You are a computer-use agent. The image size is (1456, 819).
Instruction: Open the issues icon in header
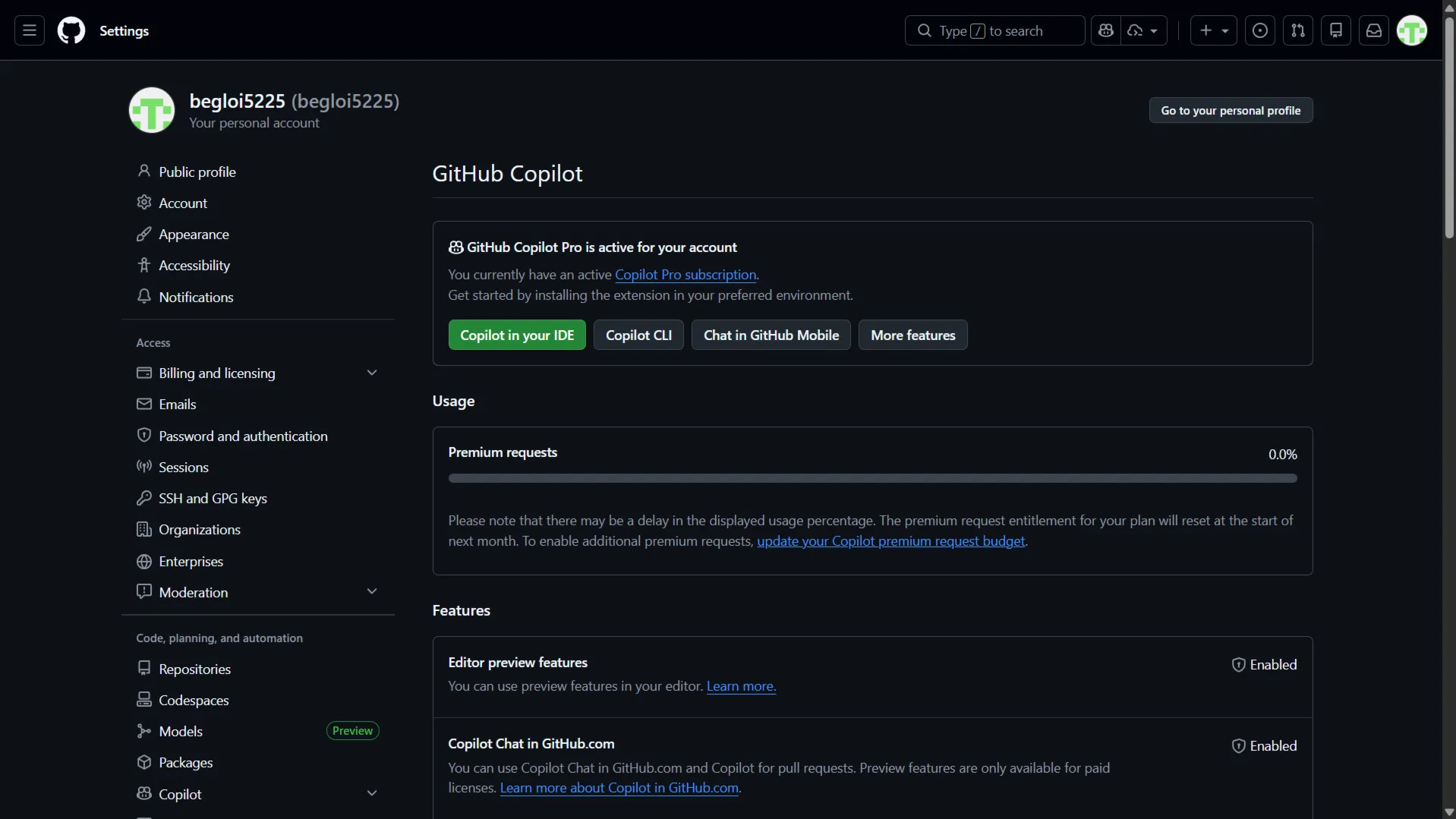coord(1259,30)
